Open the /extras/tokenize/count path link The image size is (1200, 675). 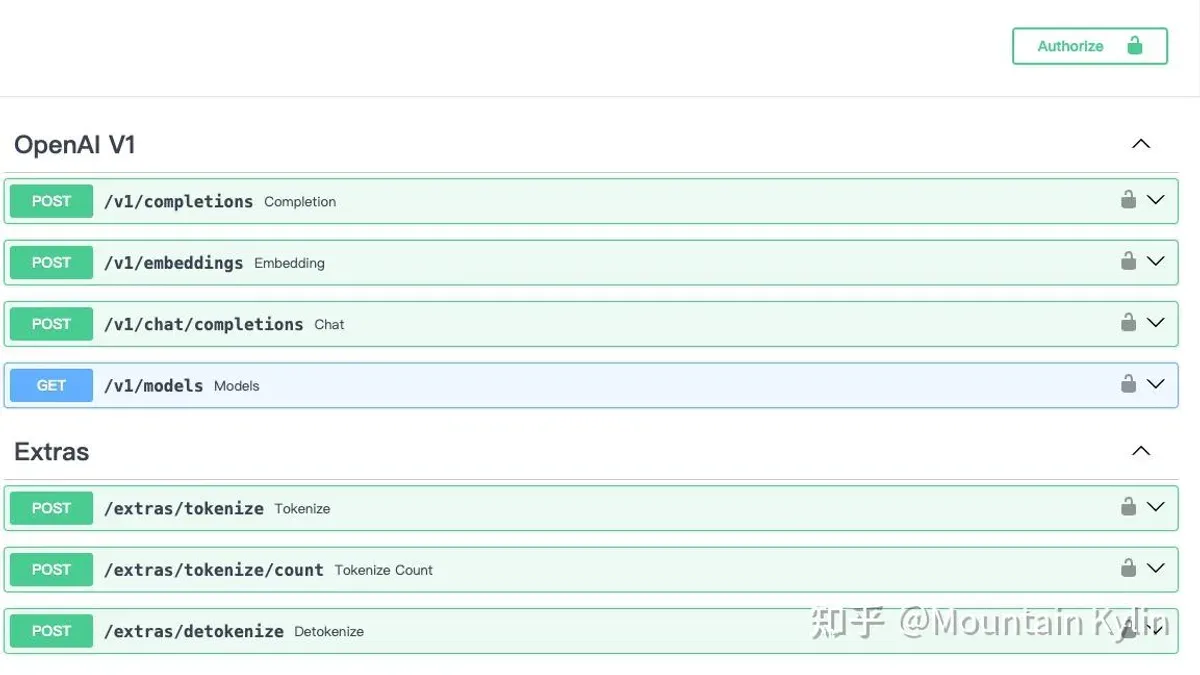click(x=213, y=570)
